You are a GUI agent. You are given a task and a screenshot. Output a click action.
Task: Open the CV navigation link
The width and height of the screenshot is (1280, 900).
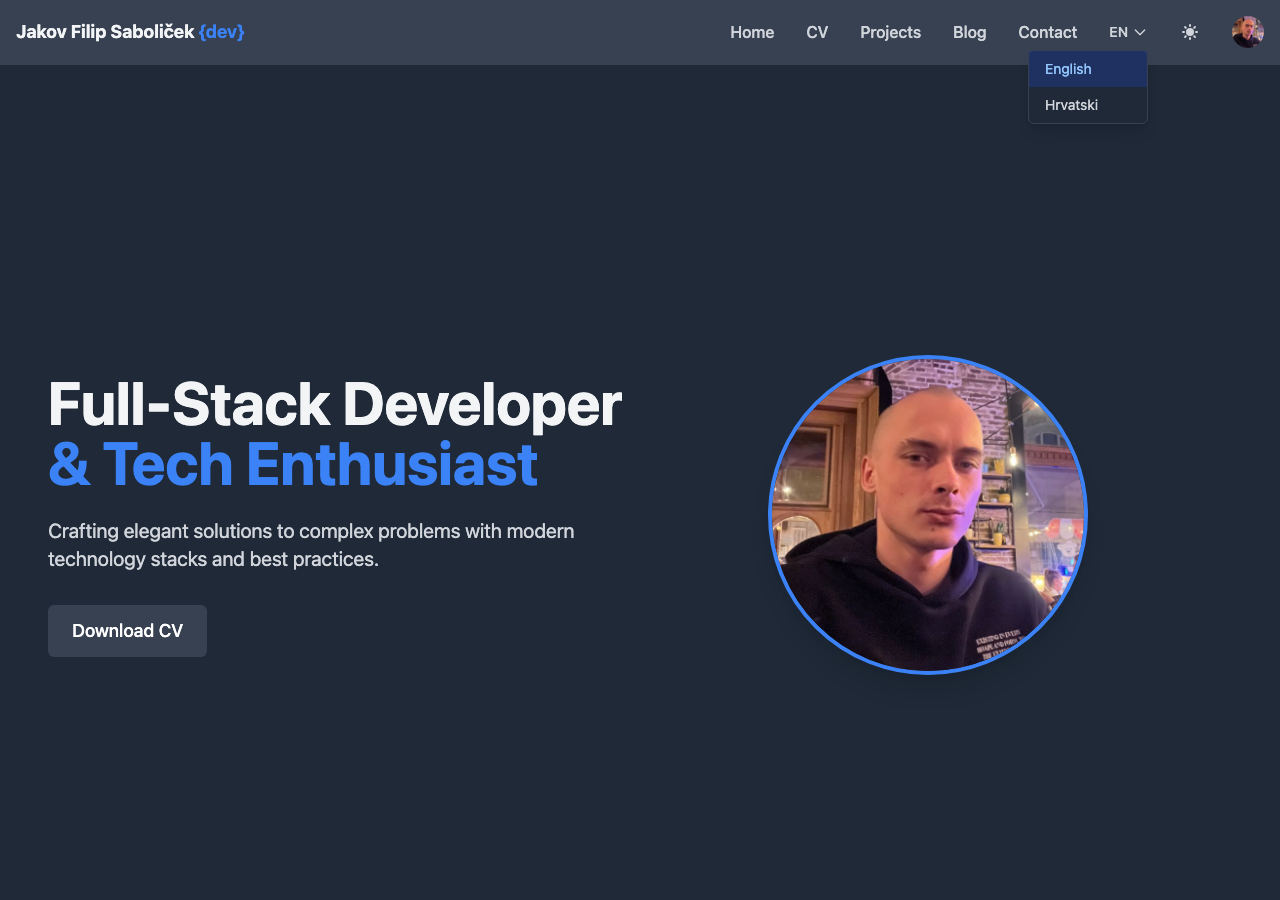pyautogui.click(x=817, y=32)
